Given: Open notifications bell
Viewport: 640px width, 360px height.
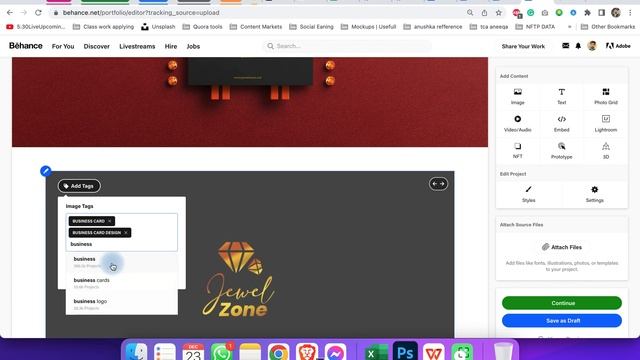Looking at the screenshot, I should point(578,46).
